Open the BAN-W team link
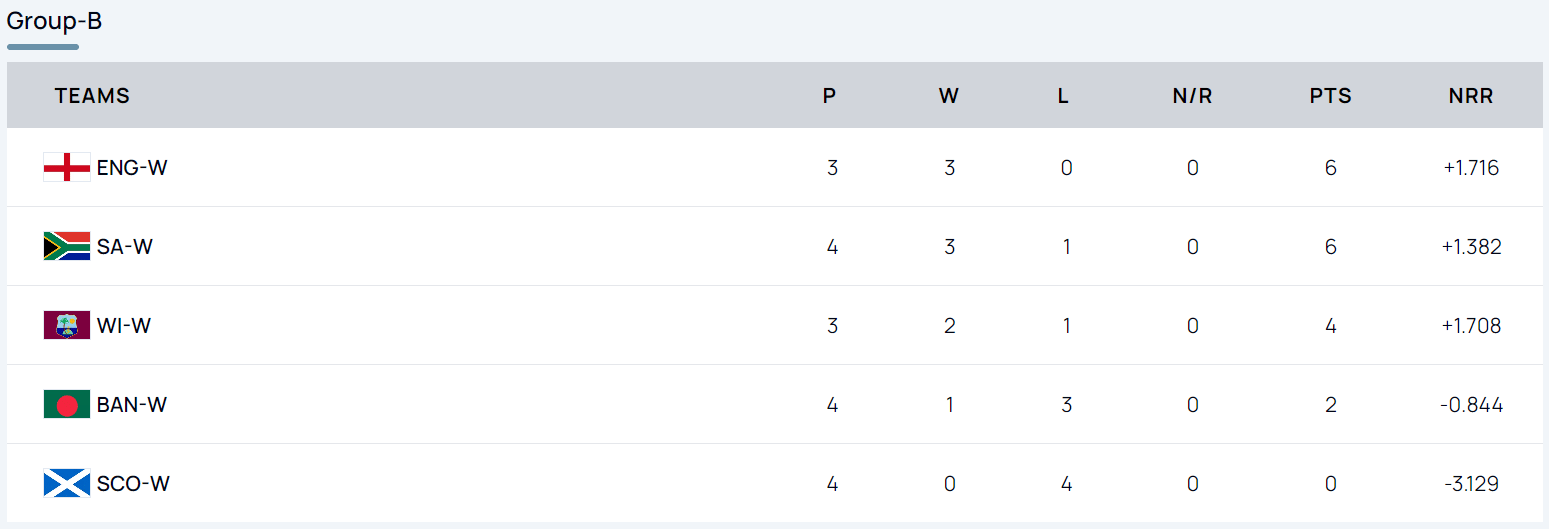 click(132, 404)
